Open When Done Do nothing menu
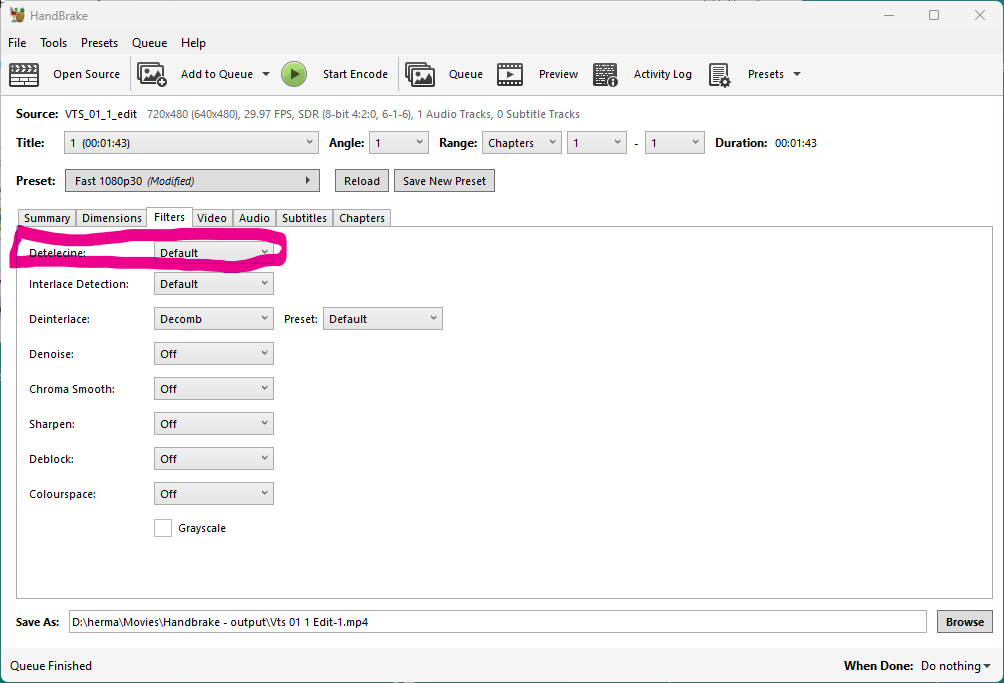1004x683 pixels. point(955,666)
